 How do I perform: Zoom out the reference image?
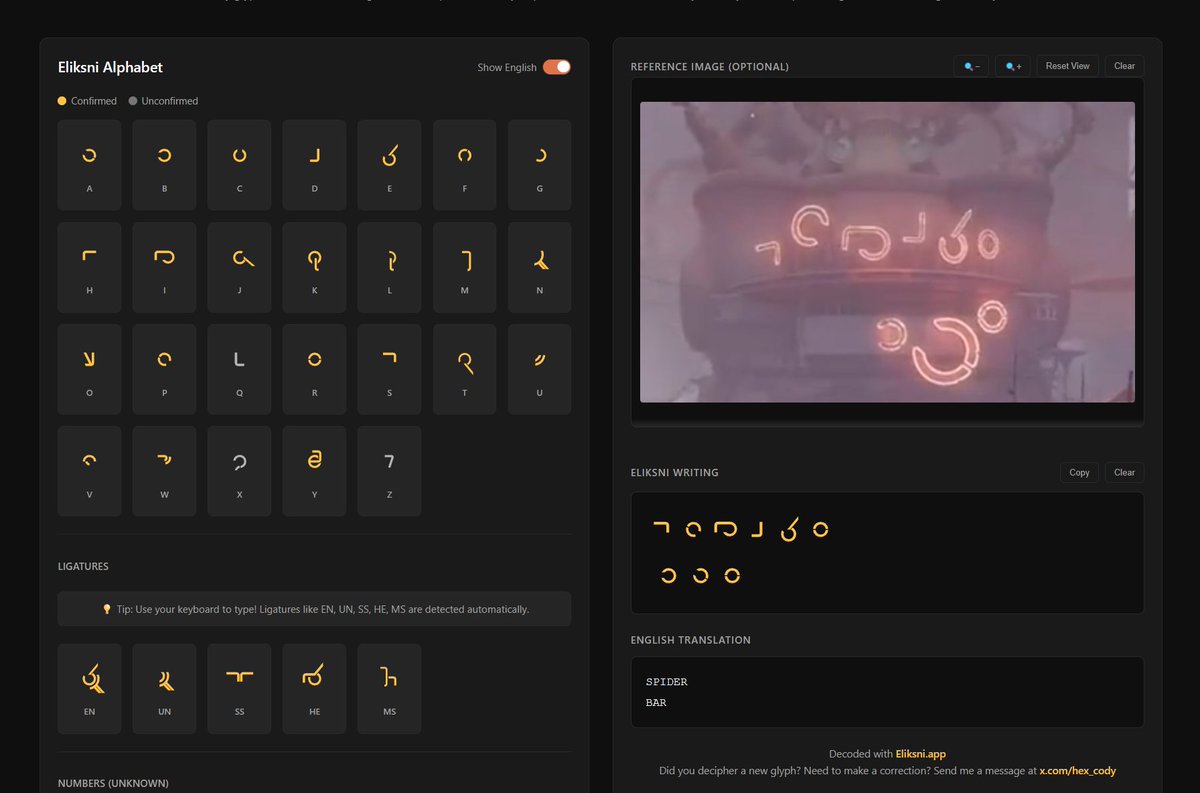[971, 66]
